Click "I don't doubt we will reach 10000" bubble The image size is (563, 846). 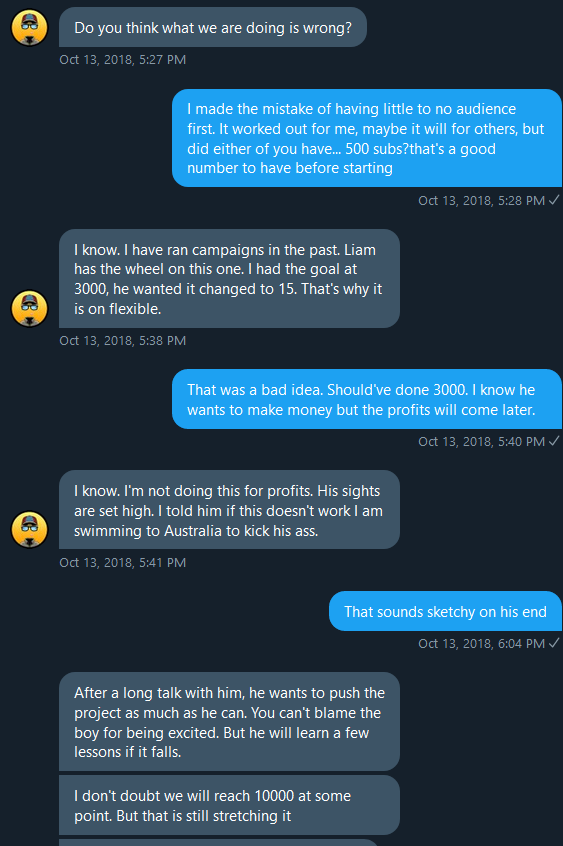tap(229, 806)
